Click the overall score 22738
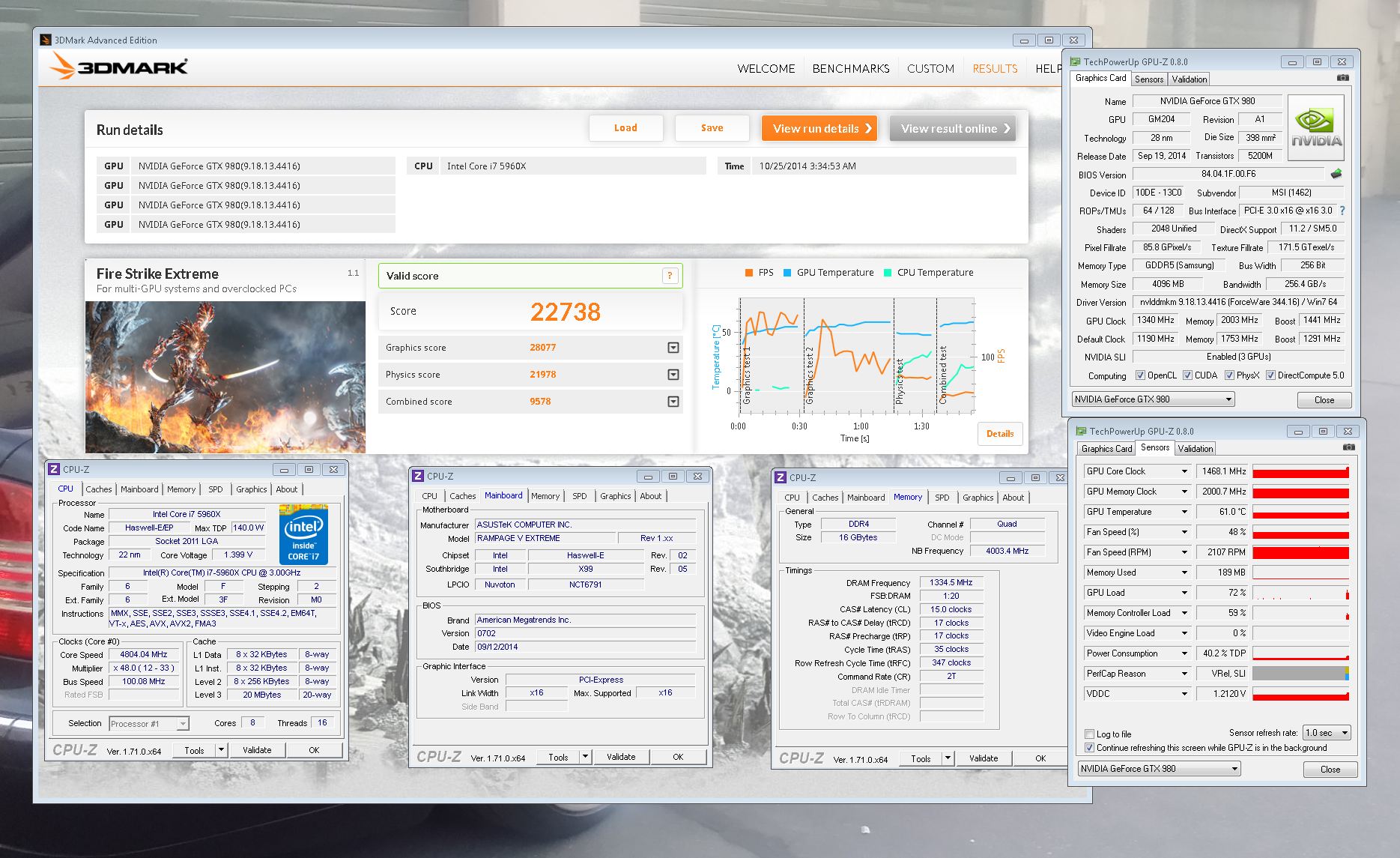Screen dimensions: 1400x858 click(566, 312)
